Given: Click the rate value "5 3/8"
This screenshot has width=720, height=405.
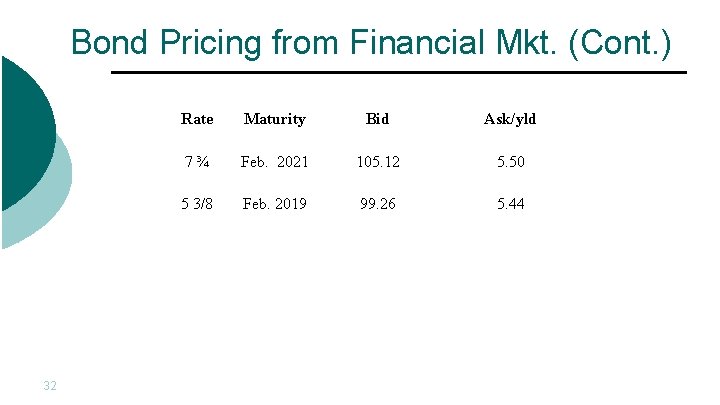Looking at the screenshot, I should coord(197,204).
